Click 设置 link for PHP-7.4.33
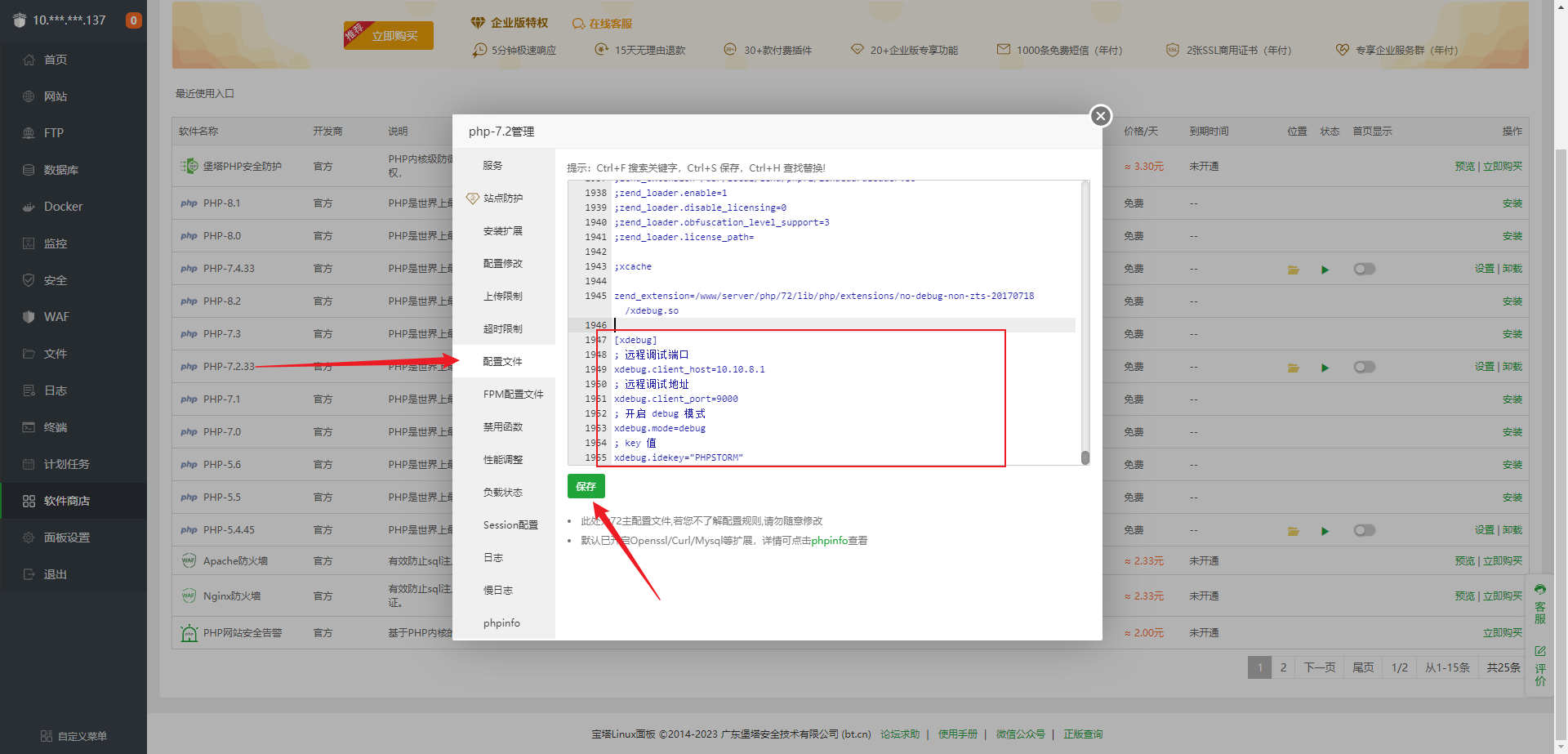This screenshot has height=754, width=1568. 1485,269
